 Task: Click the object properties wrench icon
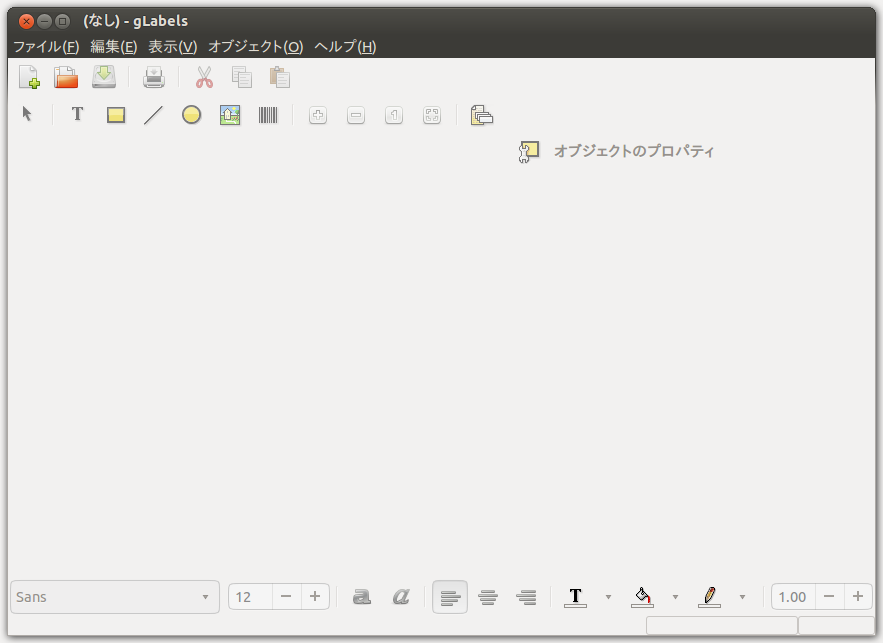[x=528, y=151]
